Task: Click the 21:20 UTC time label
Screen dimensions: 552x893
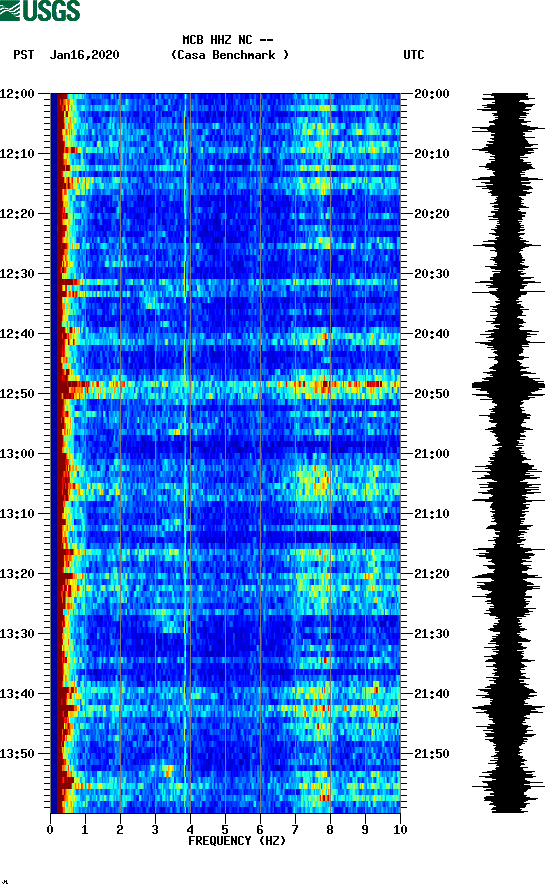Action: (432, 574)
